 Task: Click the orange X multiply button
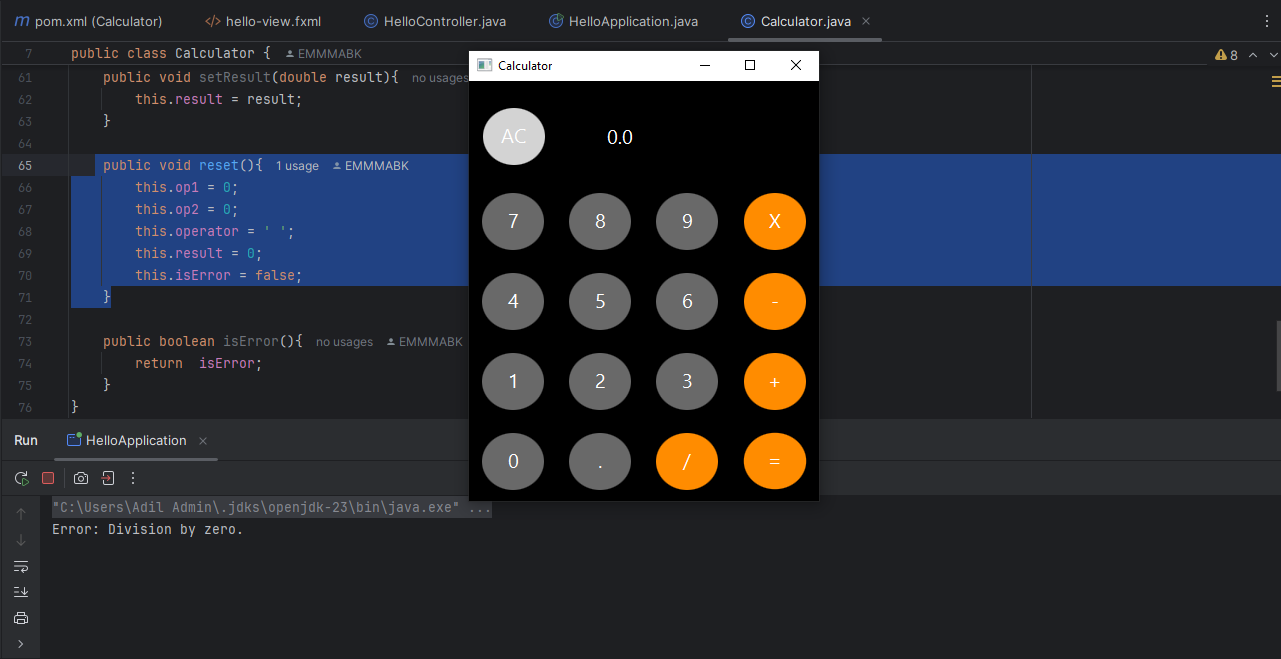775,221
